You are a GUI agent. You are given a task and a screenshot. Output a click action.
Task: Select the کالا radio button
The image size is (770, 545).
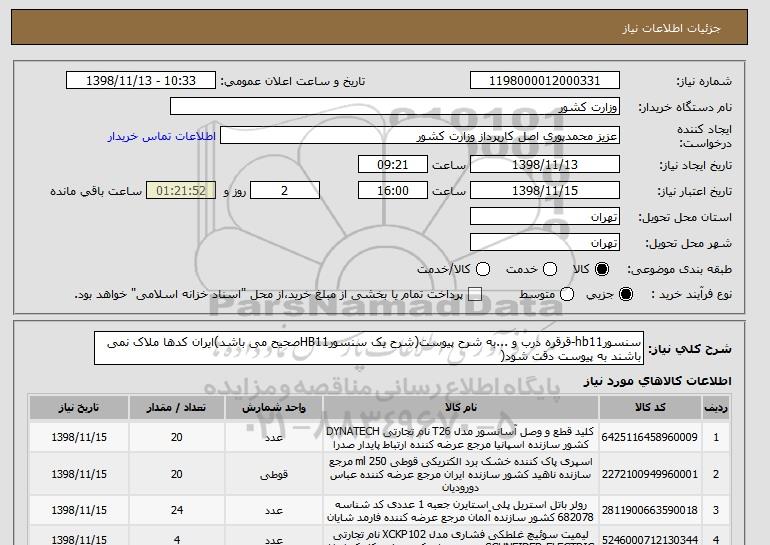click(x=602, y=269)
